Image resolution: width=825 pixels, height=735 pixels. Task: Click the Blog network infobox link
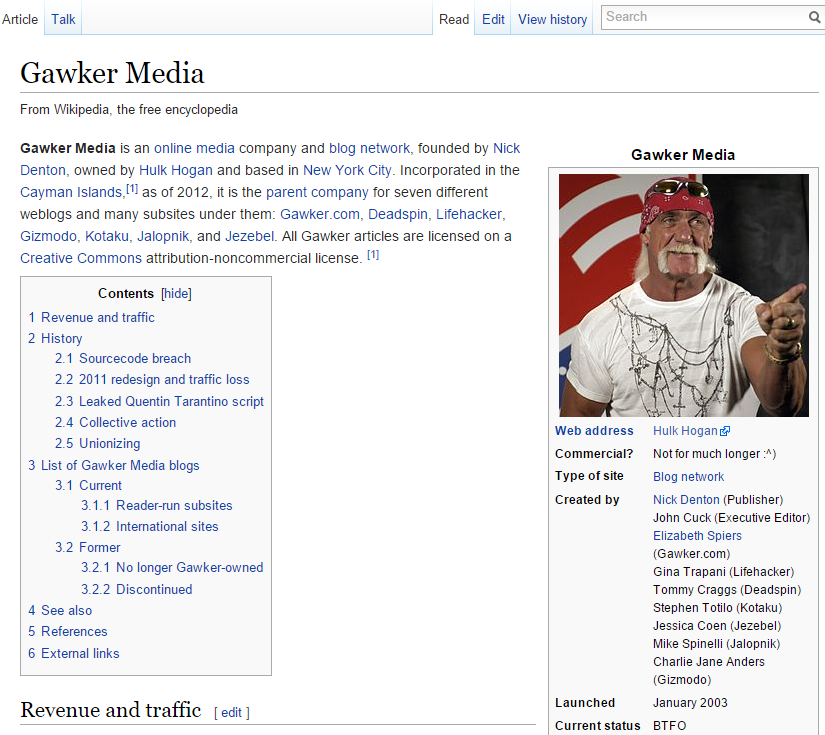pos(688,477)
